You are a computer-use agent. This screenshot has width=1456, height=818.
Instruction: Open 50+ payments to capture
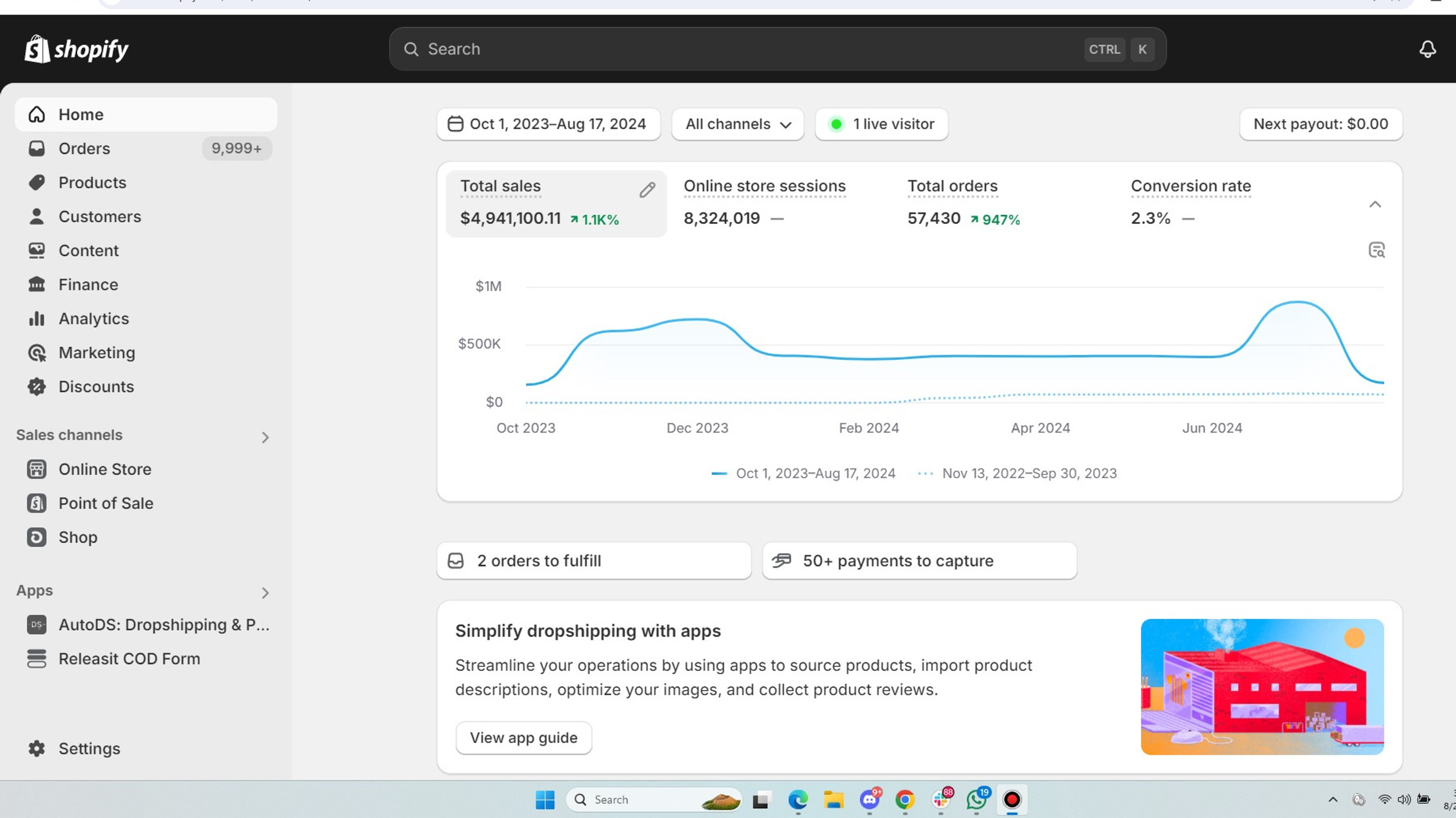click(x=920, y=561)
